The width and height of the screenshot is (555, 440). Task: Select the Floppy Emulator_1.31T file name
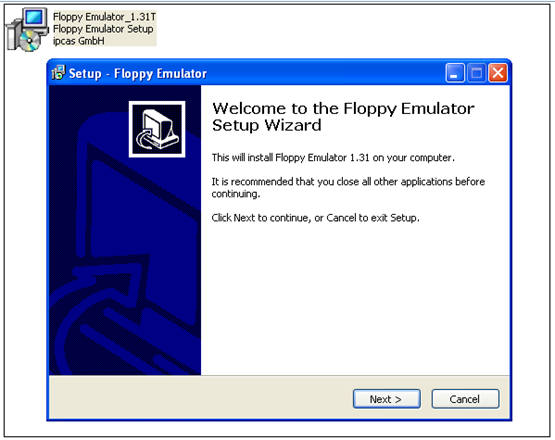pos(104,17)
